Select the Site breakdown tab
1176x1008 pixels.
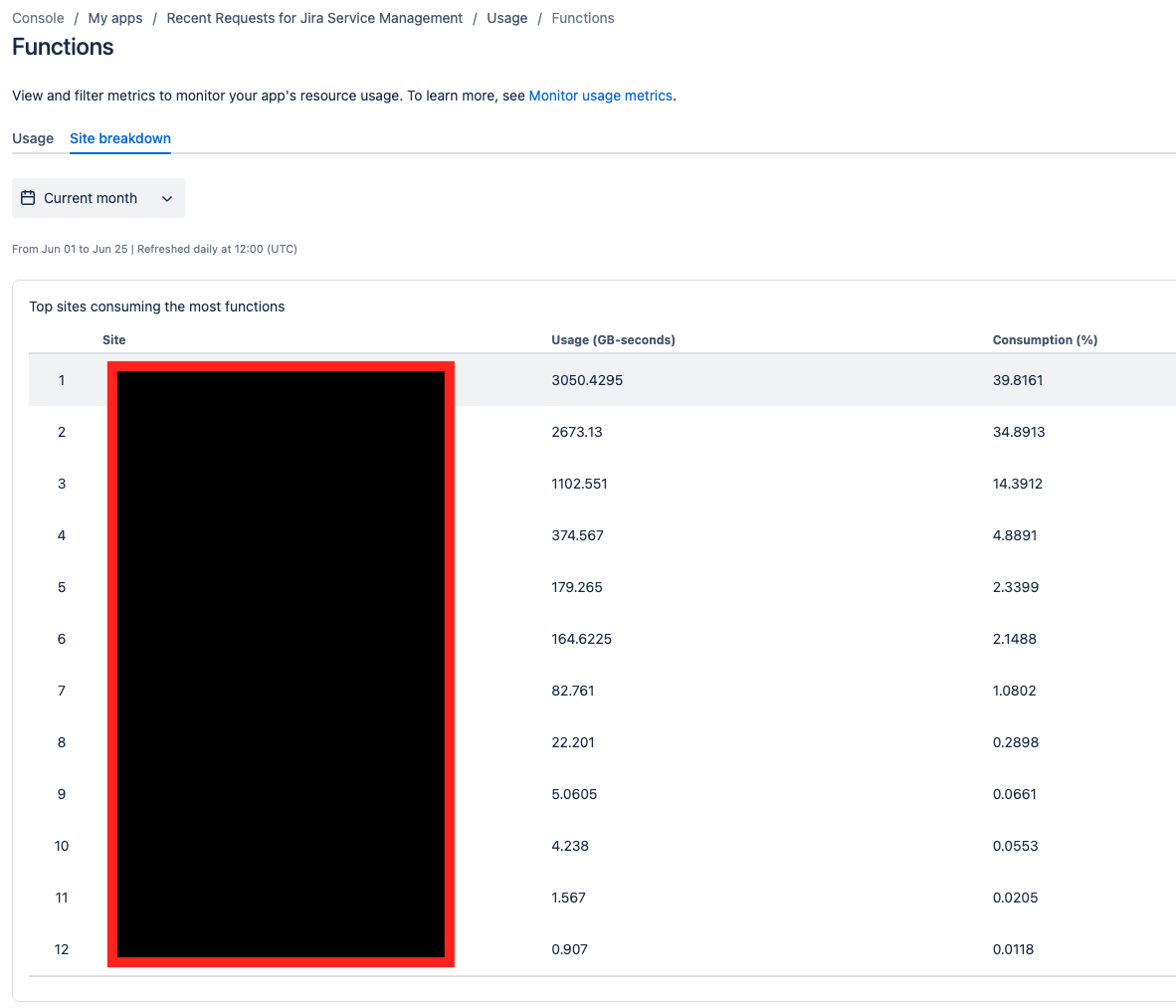coord(120,138)
